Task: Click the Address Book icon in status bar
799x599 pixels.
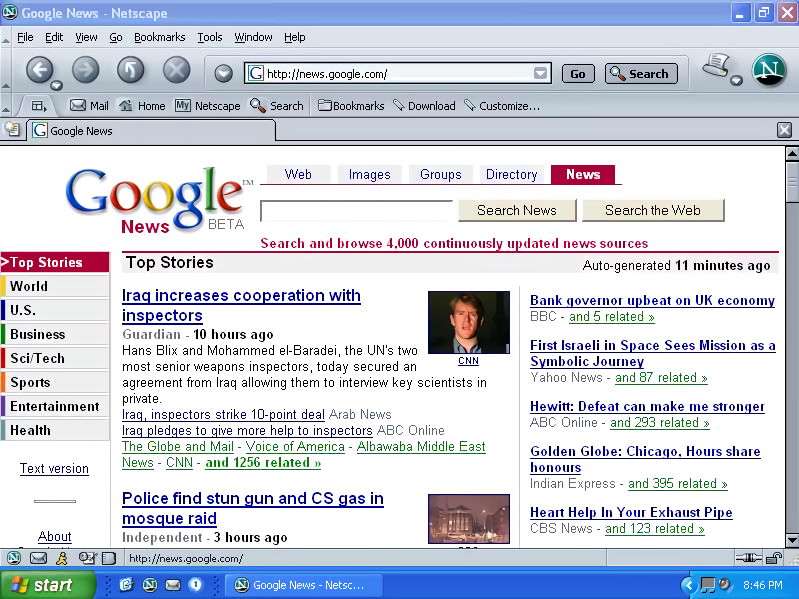Action: 109,558
